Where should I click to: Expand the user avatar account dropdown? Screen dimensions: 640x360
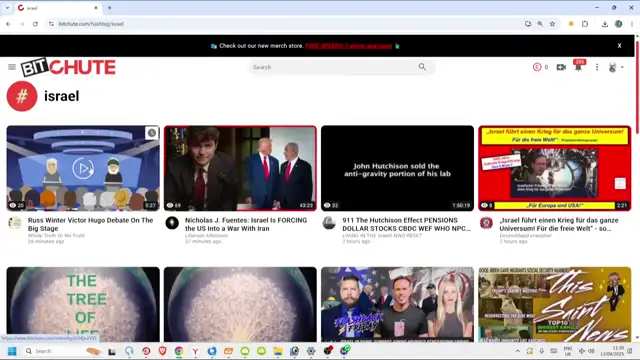pyautogui.click(x=616, y=67)
